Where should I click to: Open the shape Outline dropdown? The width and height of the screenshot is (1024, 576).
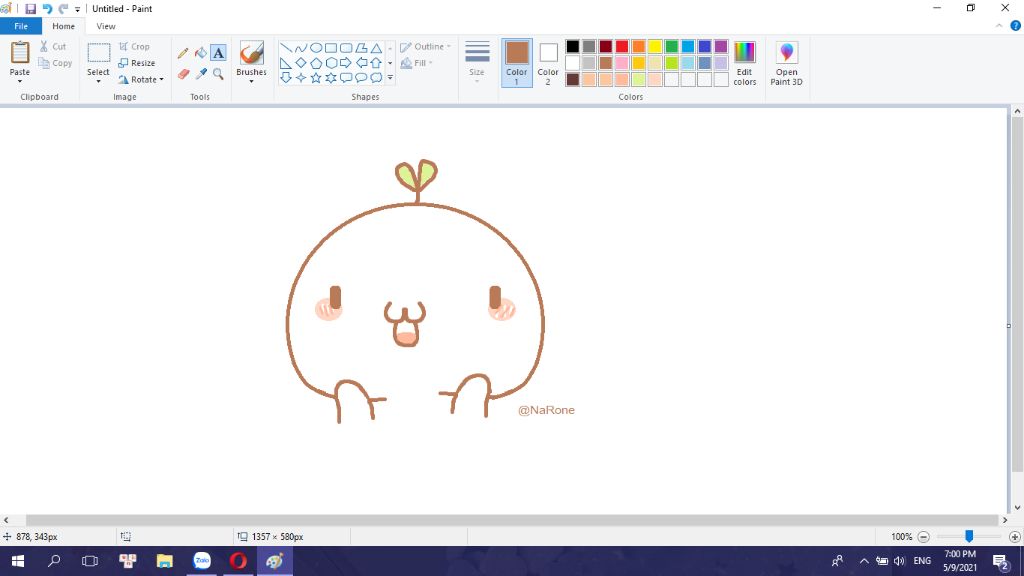(x=425, y=46)
